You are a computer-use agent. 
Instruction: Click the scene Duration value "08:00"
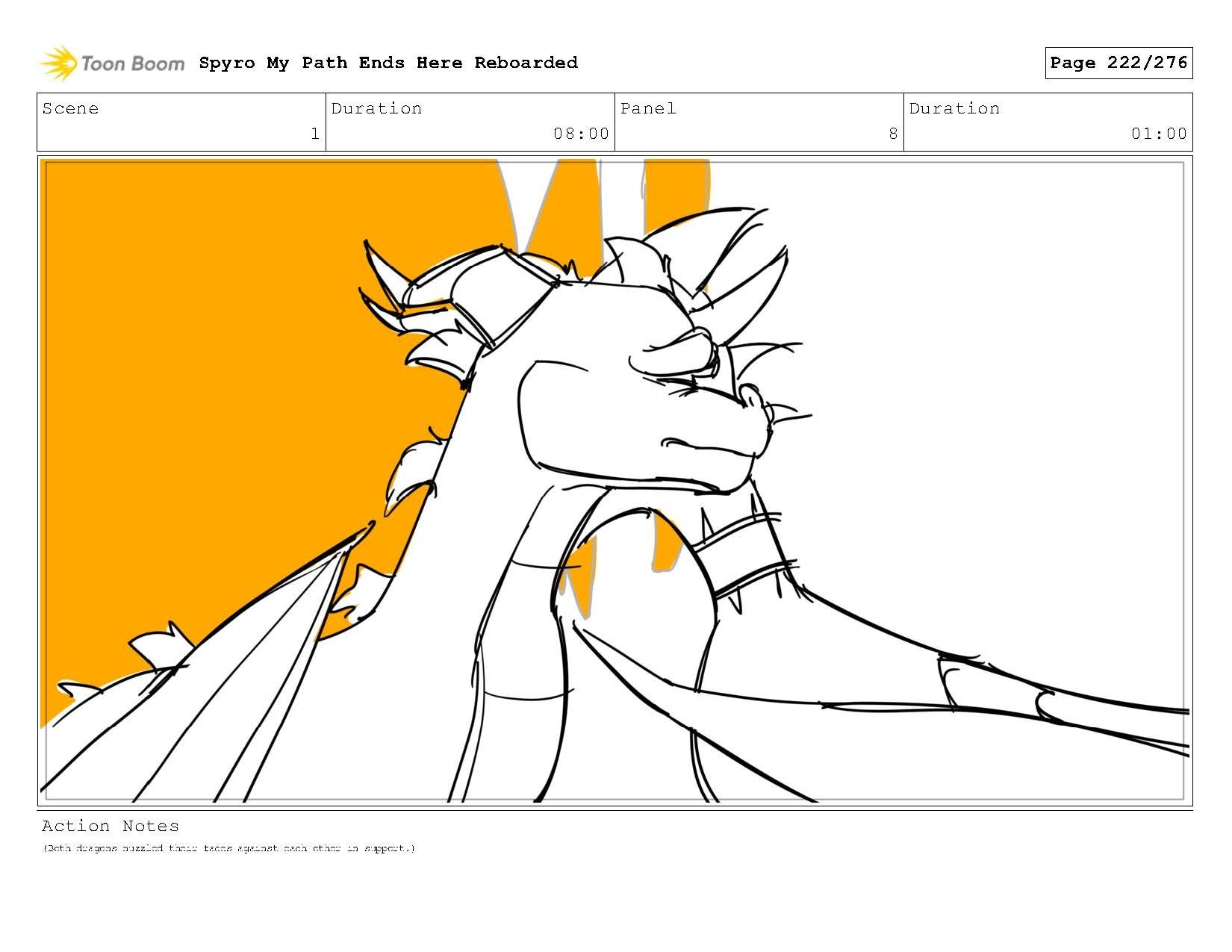click(581, 134)
